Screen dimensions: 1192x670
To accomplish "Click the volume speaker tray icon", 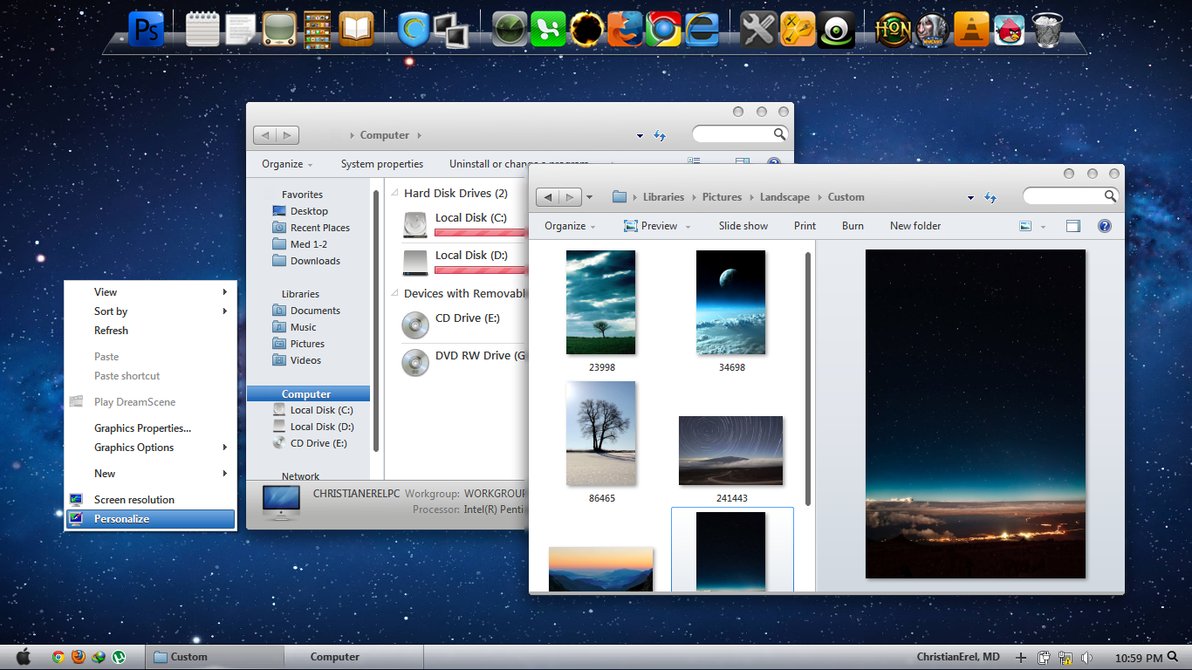I will (x=1086, y=657).
